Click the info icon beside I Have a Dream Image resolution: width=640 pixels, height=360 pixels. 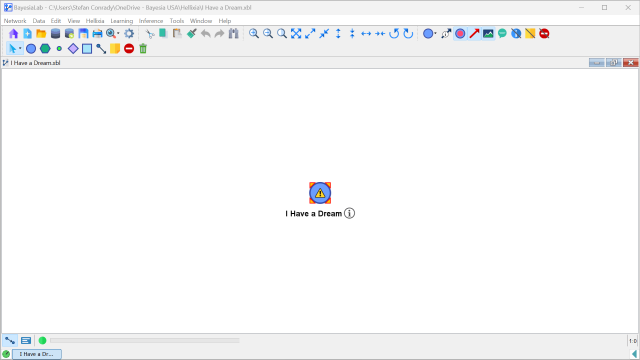pyautogui.click(x=349, y=213)
